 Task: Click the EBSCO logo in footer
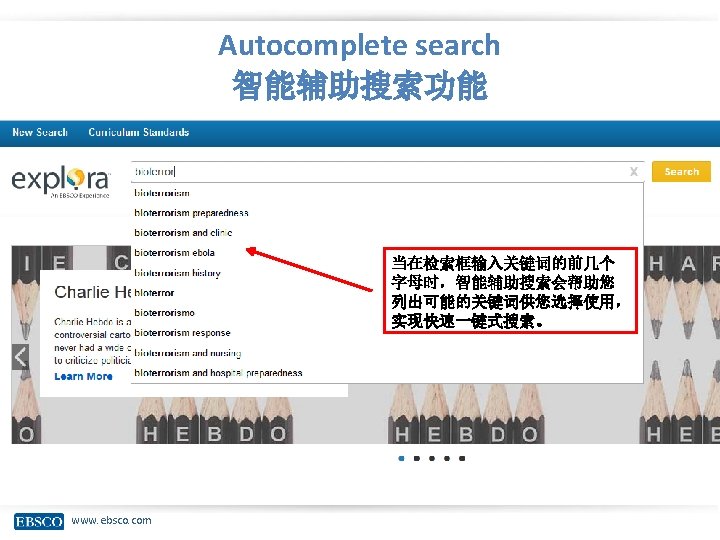(39, 521)
